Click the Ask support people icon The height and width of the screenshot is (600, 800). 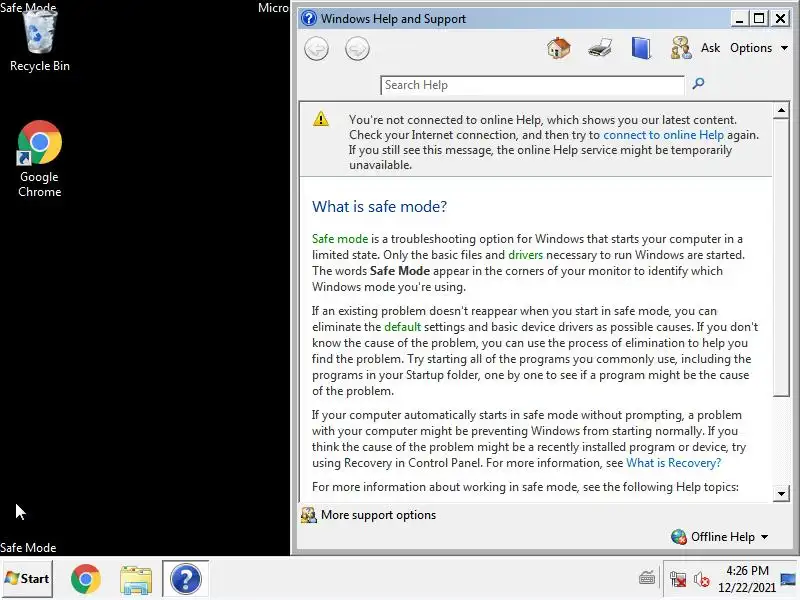pos(681,48)
